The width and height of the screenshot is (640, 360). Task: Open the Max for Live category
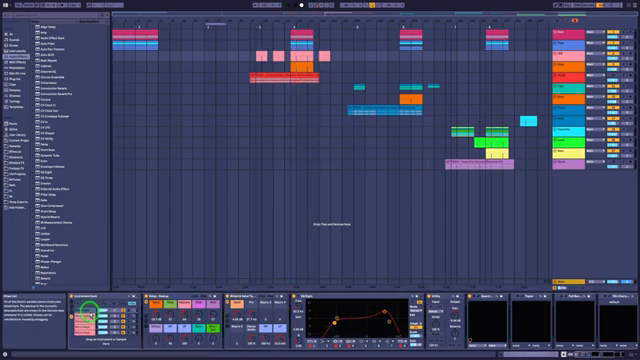[17, 73]
